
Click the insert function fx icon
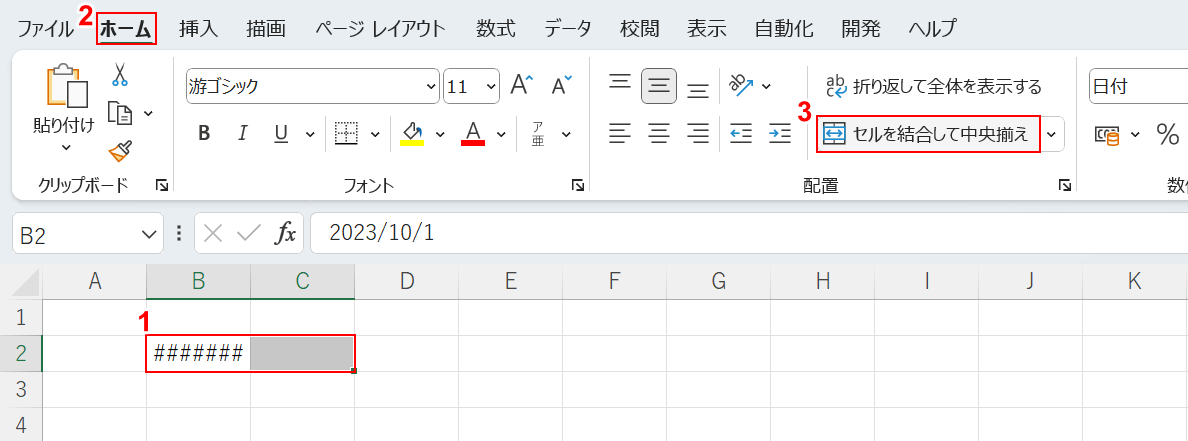pos(286,234)
